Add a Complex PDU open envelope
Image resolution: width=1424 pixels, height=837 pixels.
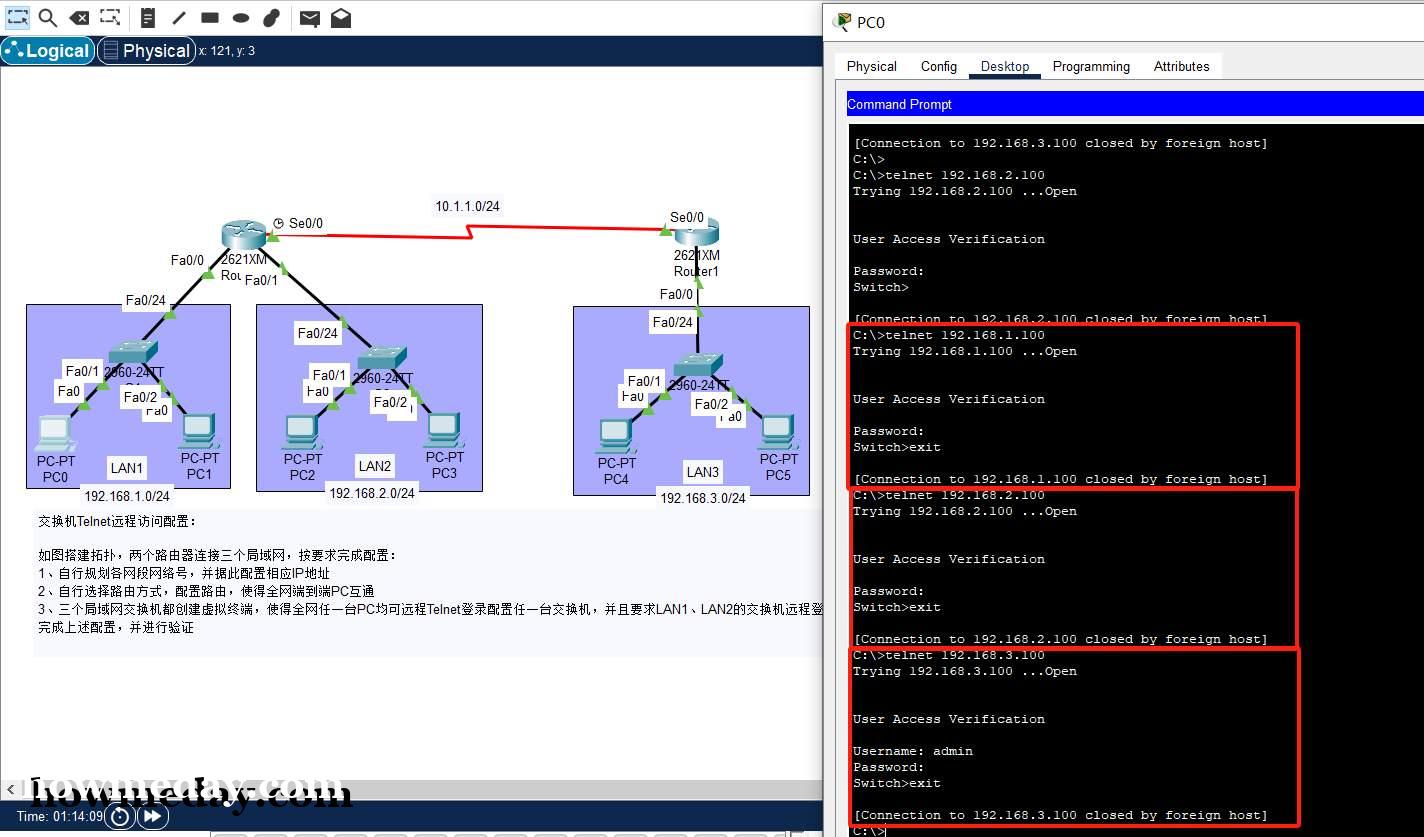pos(341,17)
